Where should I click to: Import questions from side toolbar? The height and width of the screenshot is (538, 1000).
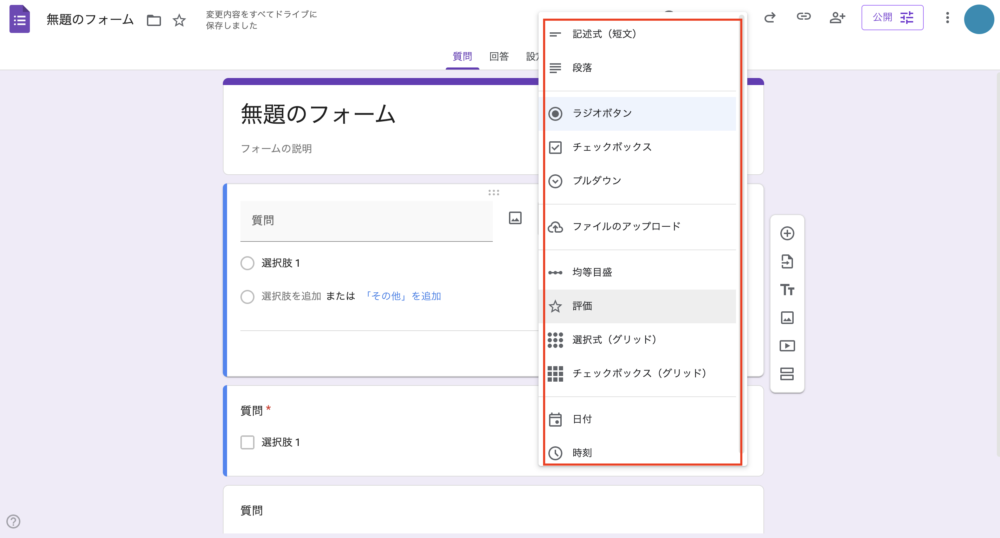coord(787,261)
